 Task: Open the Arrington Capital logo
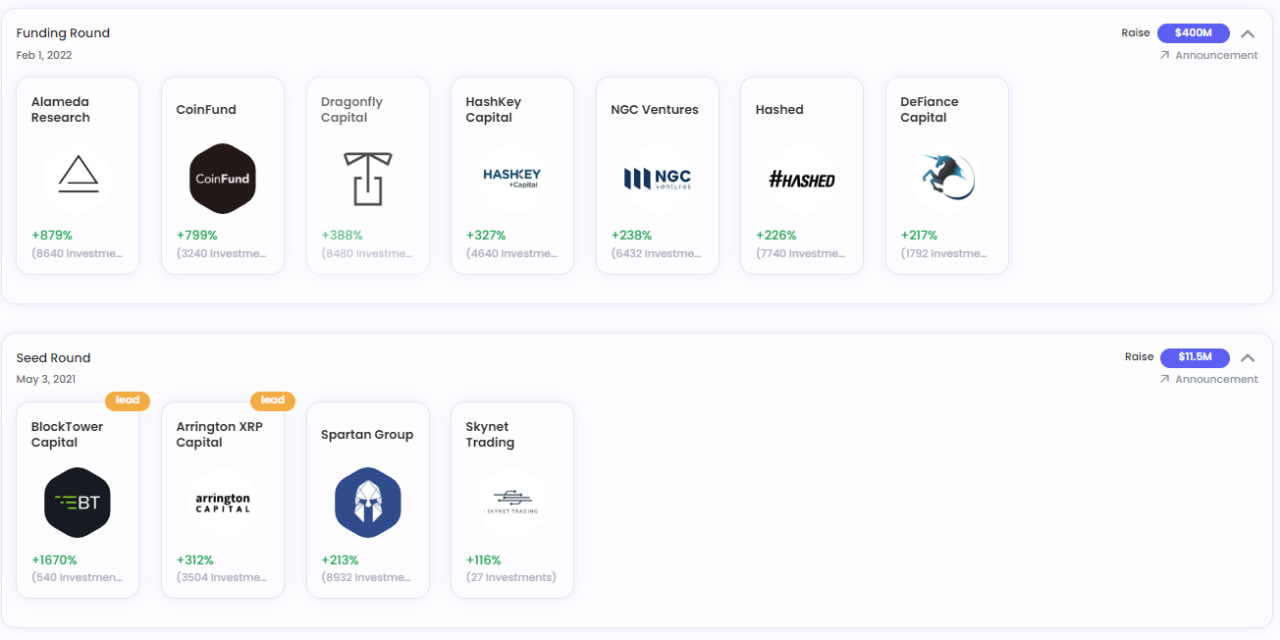point(223,503)
